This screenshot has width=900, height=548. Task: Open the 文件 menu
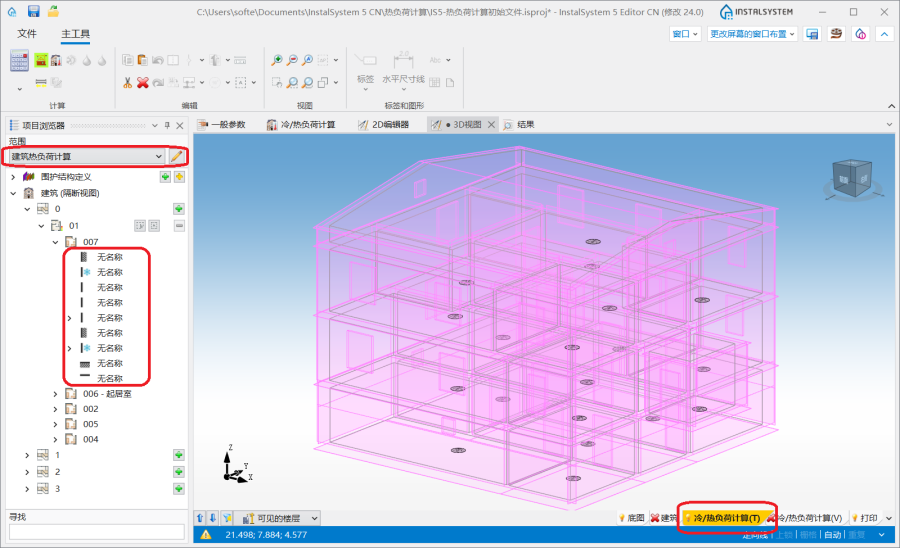(x=27, y=34)
